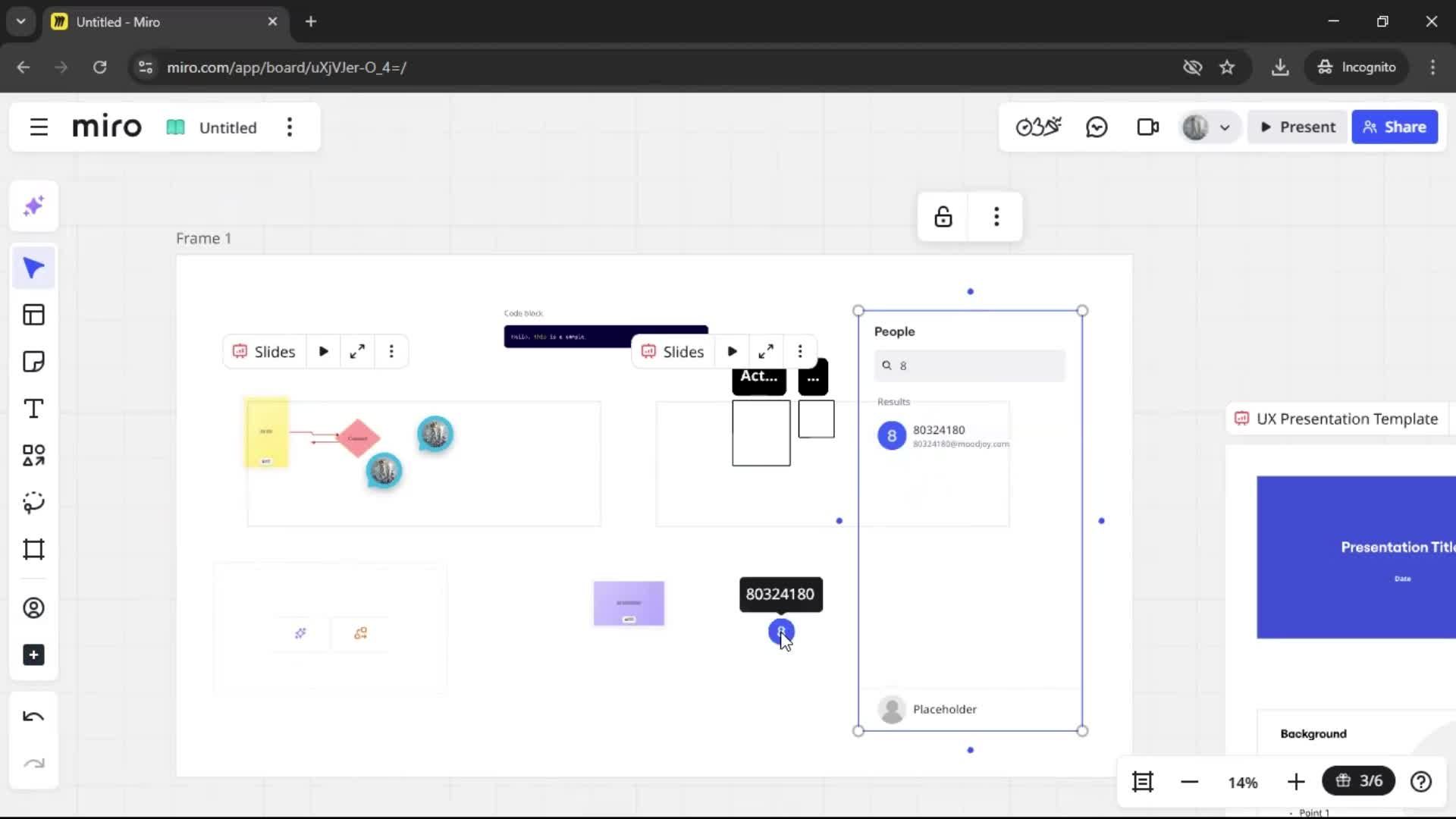Close the Untitled - Miro tab
The image size is (1456, 819).
coord(272,22)
